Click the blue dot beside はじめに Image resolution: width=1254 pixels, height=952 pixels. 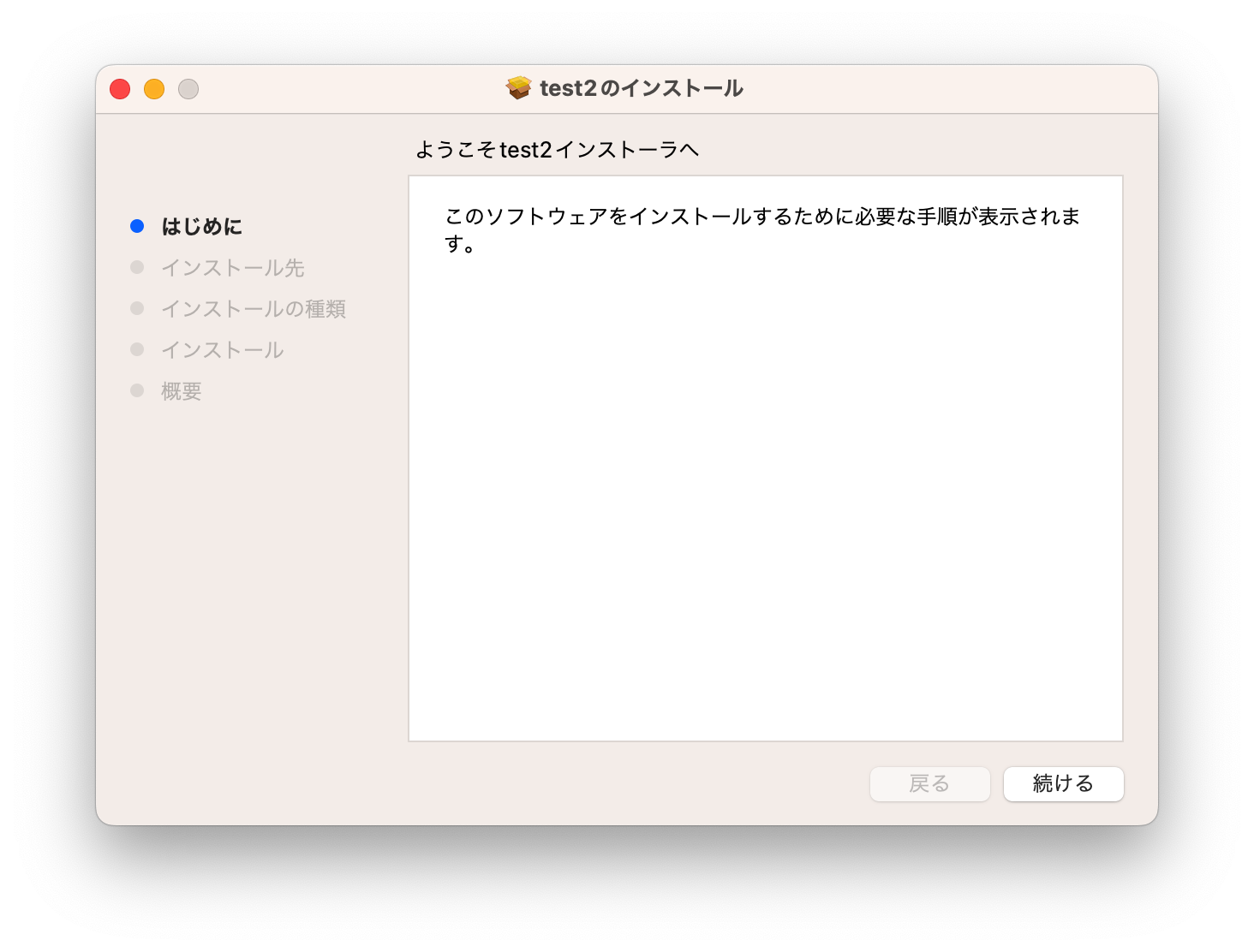[137, 225]
